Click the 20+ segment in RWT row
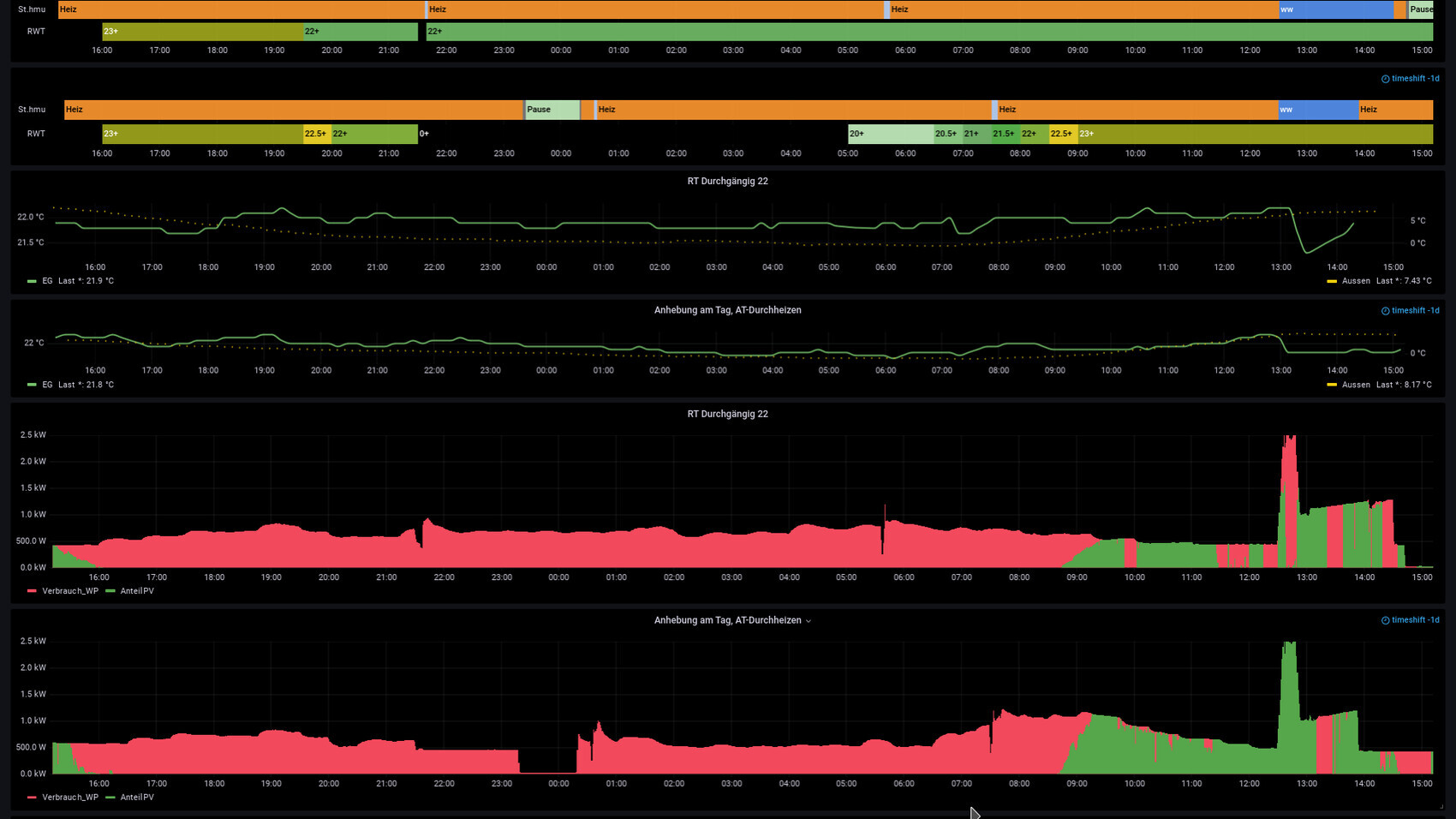The image size is (1456, 819). pos(890,134)
